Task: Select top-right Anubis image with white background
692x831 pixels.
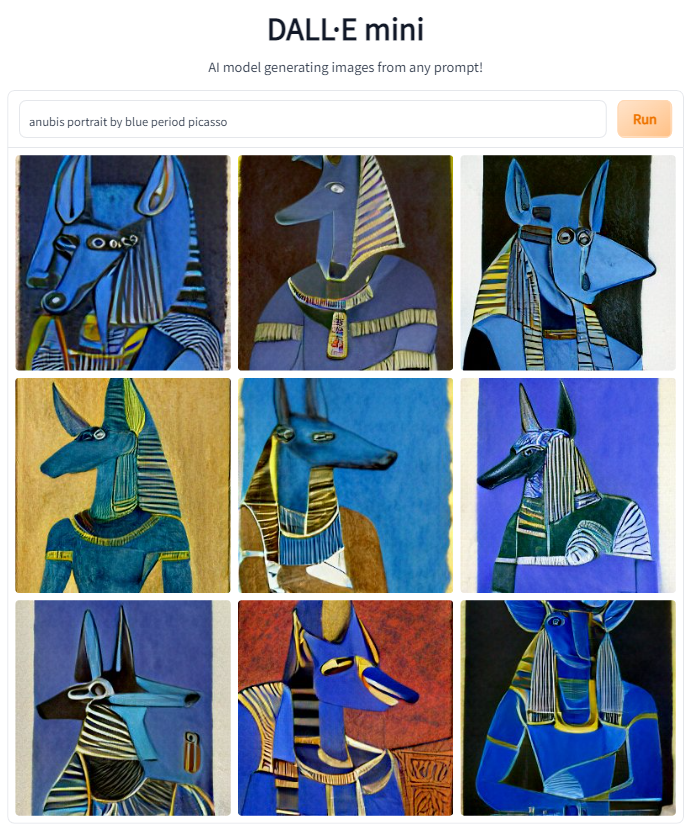Action: [x=568, y=262]
